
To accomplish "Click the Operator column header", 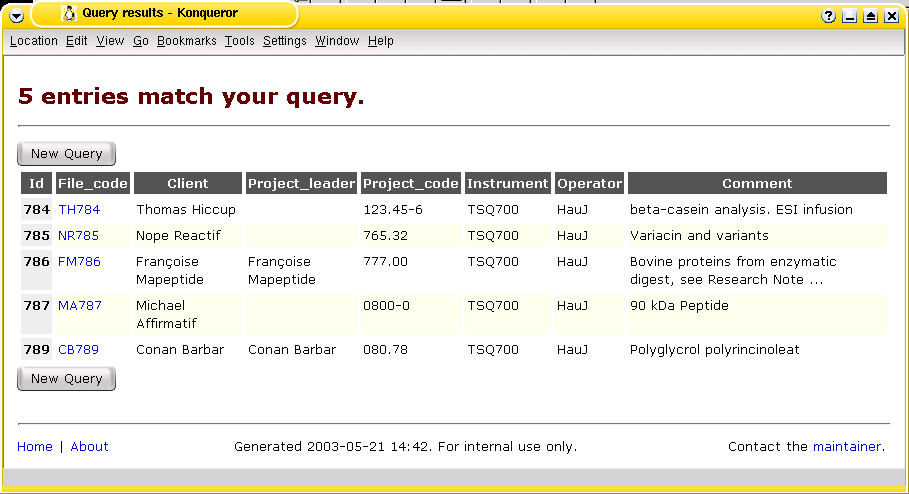I will [590, 183].
